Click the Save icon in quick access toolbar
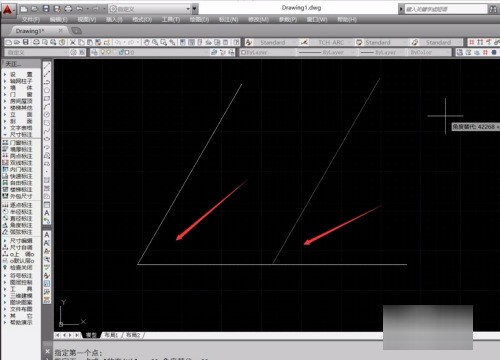Image resolution: width=500 pixels, height=360 pixels. (x=46, y=9)
